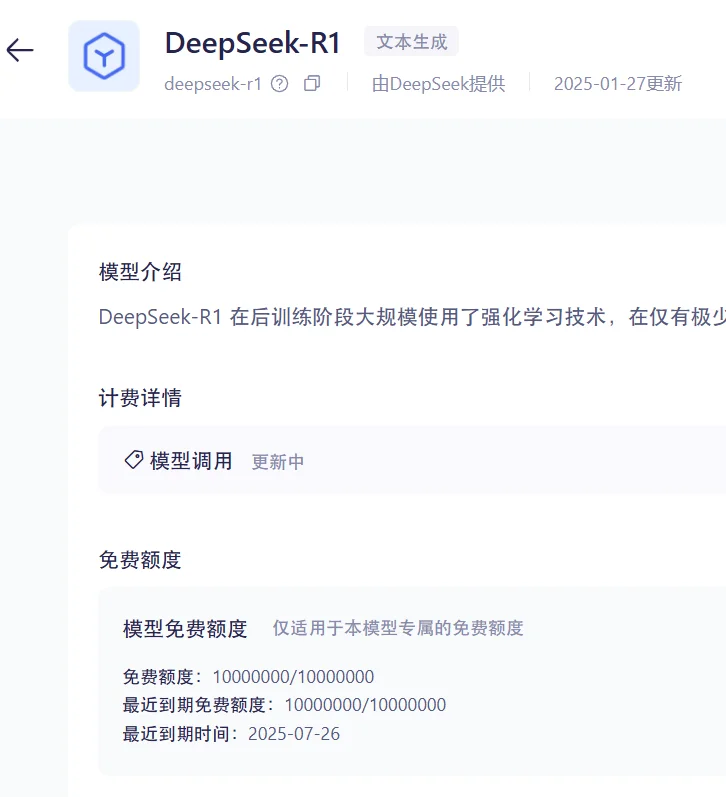Open the 模型调用 billing row
Image resolution: width=726 pixels, height=797 pixels.
tap(412, 460)
